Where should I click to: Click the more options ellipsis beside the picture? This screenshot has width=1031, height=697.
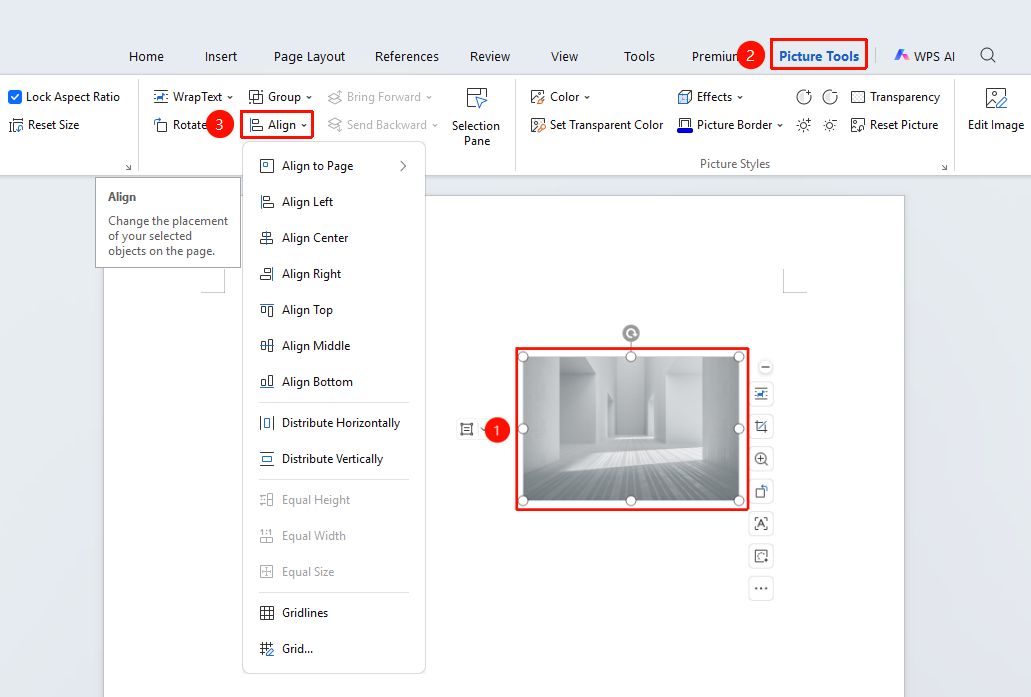pyautogui.click(x=761, y=589)
